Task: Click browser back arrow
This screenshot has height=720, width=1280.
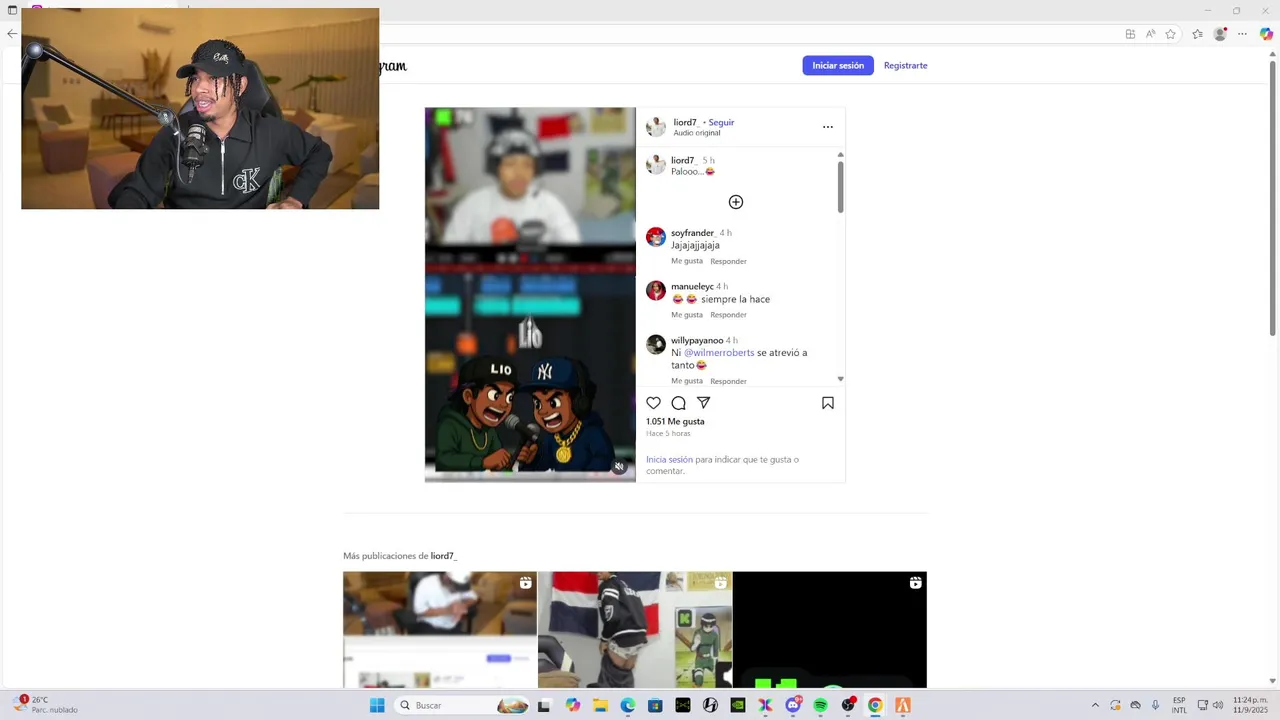Action: 11,34
